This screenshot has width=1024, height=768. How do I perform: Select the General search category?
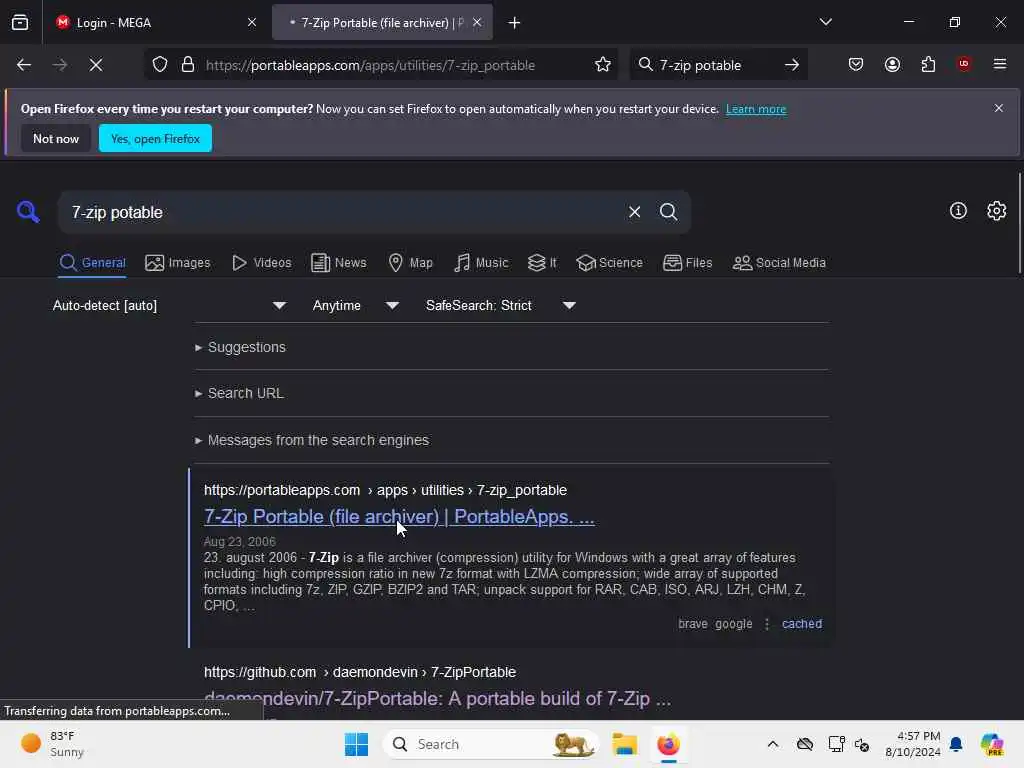coord(92,263)
